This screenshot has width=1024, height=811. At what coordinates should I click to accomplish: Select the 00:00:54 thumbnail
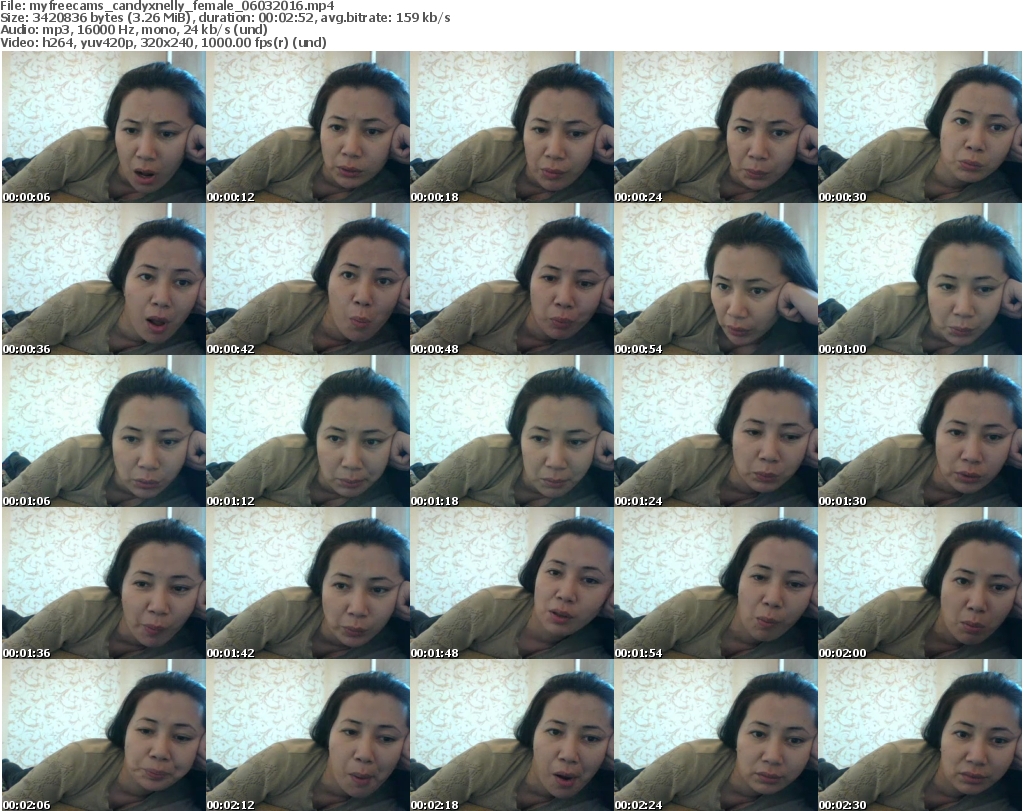point(715,280)
